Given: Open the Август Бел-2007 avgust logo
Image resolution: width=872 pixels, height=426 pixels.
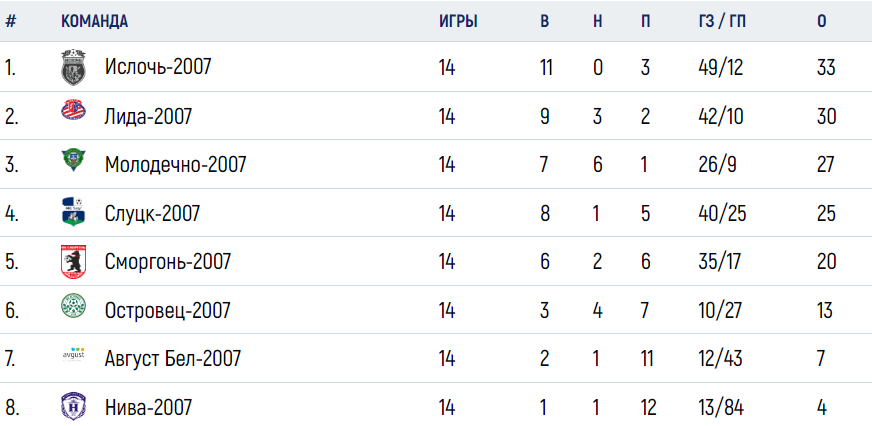Looking at the screenshot, I should click(x=73, y=354).
